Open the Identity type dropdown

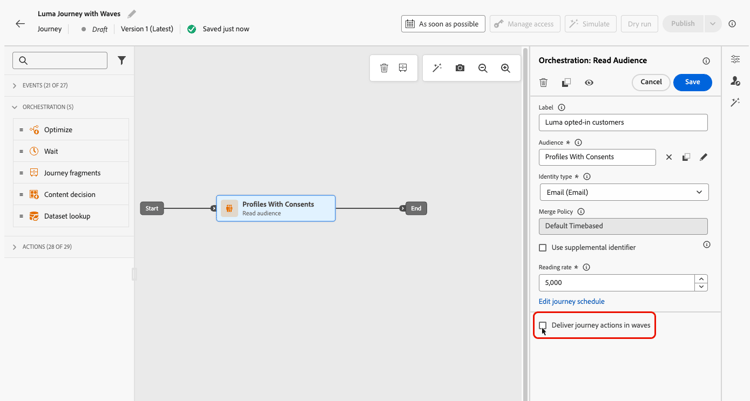623,192
